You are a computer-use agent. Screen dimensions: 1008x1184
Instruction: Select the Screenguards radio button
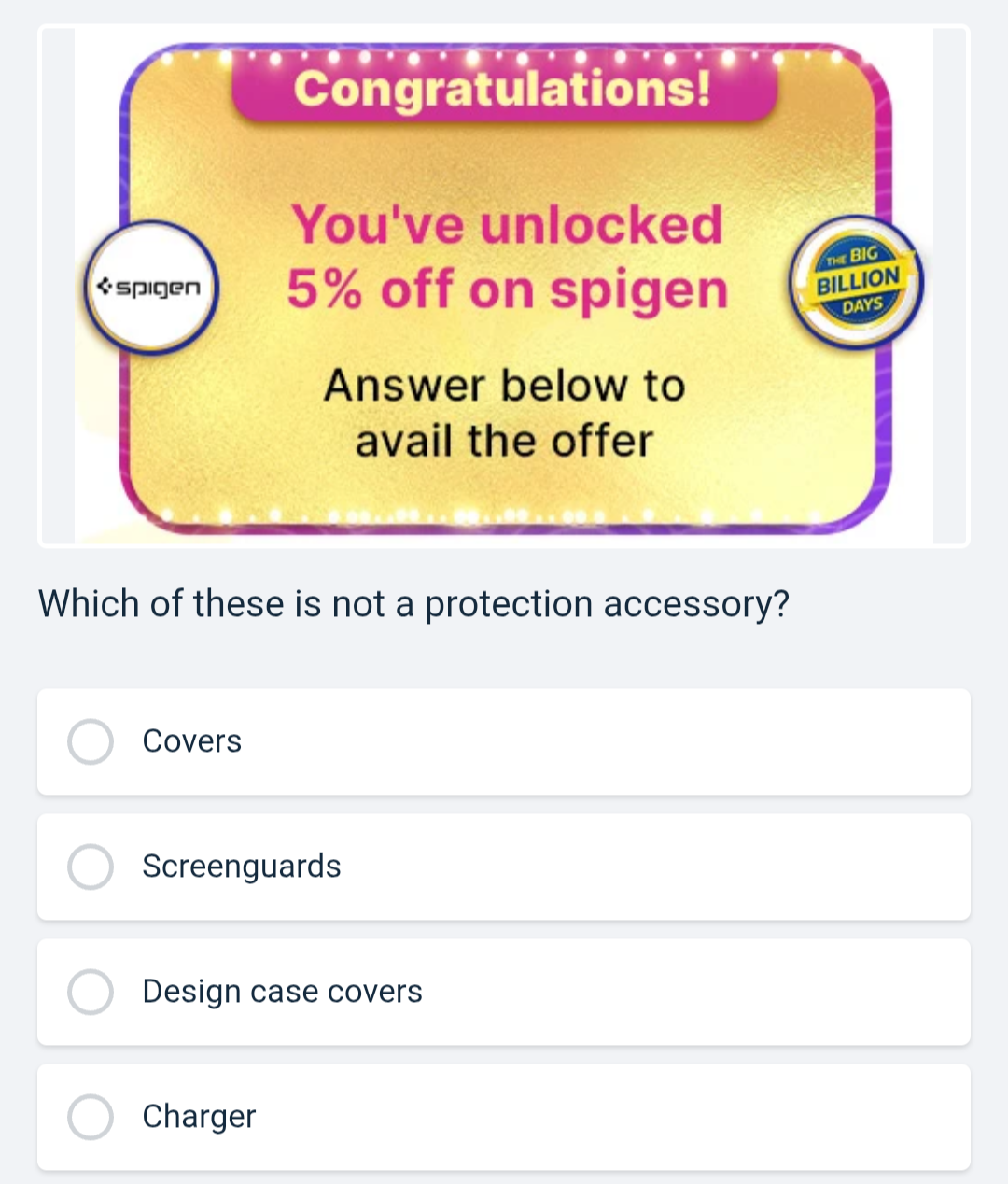pos(91,867)
